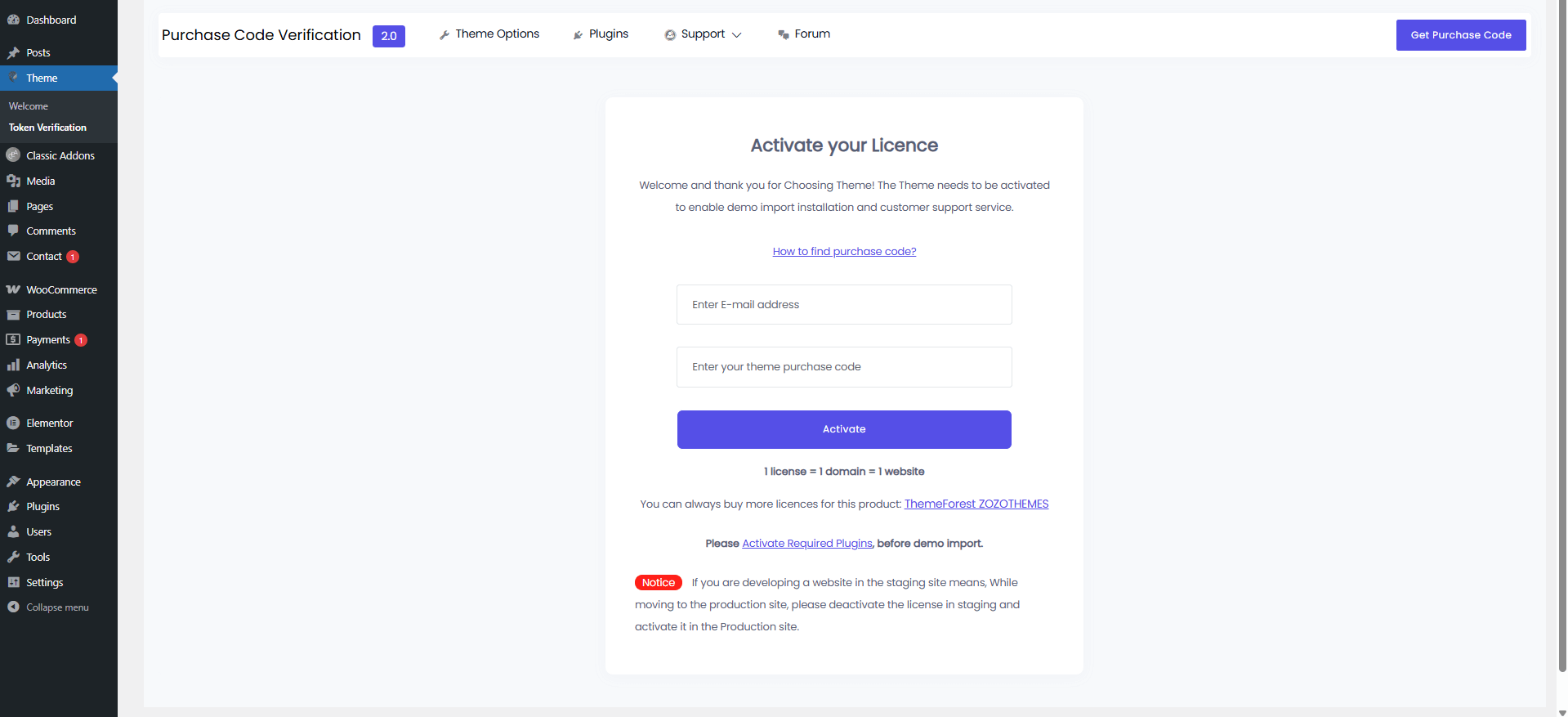Click the Posts pushpin icon

[x=13, y=53]
